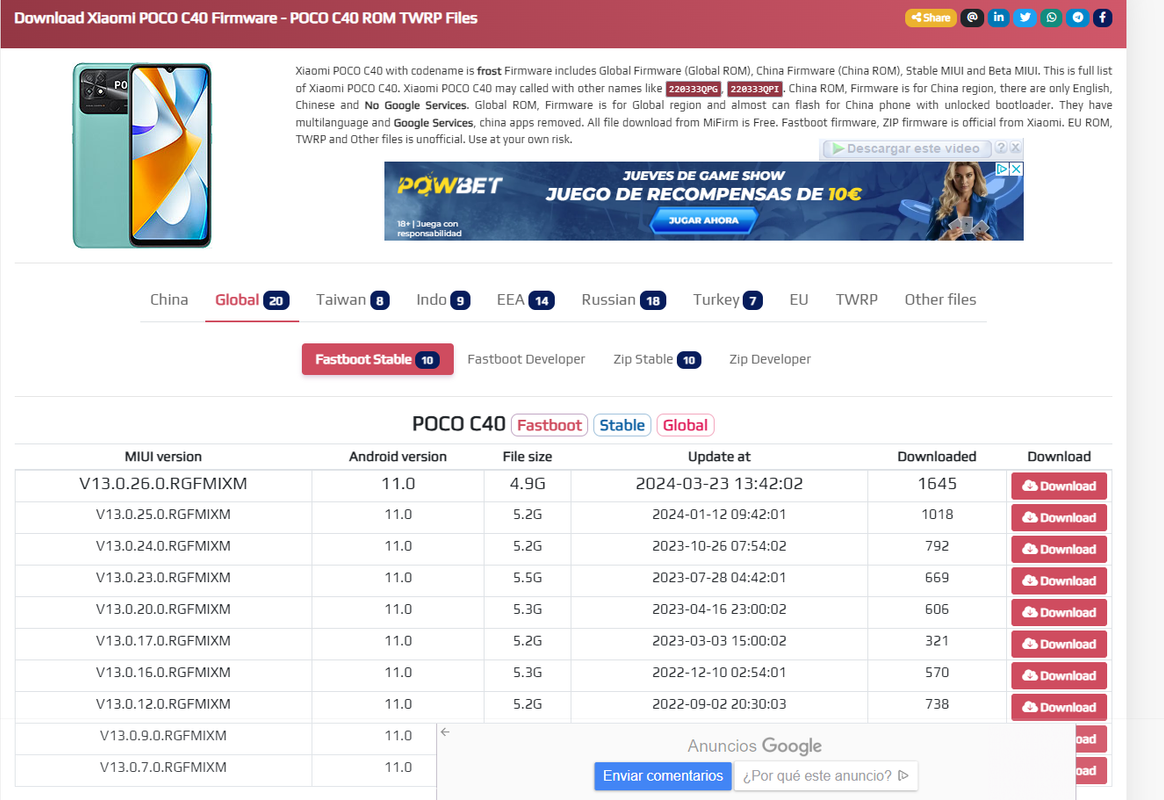The height and width of the screenshot is (800, 1164).
Task: Click ¿Por qué este anuncio? button
Action: tap(825, 776)
